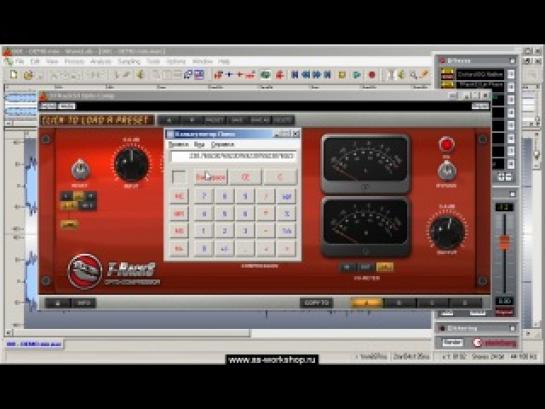Click the equals button in Calculator

coord(287,248)
